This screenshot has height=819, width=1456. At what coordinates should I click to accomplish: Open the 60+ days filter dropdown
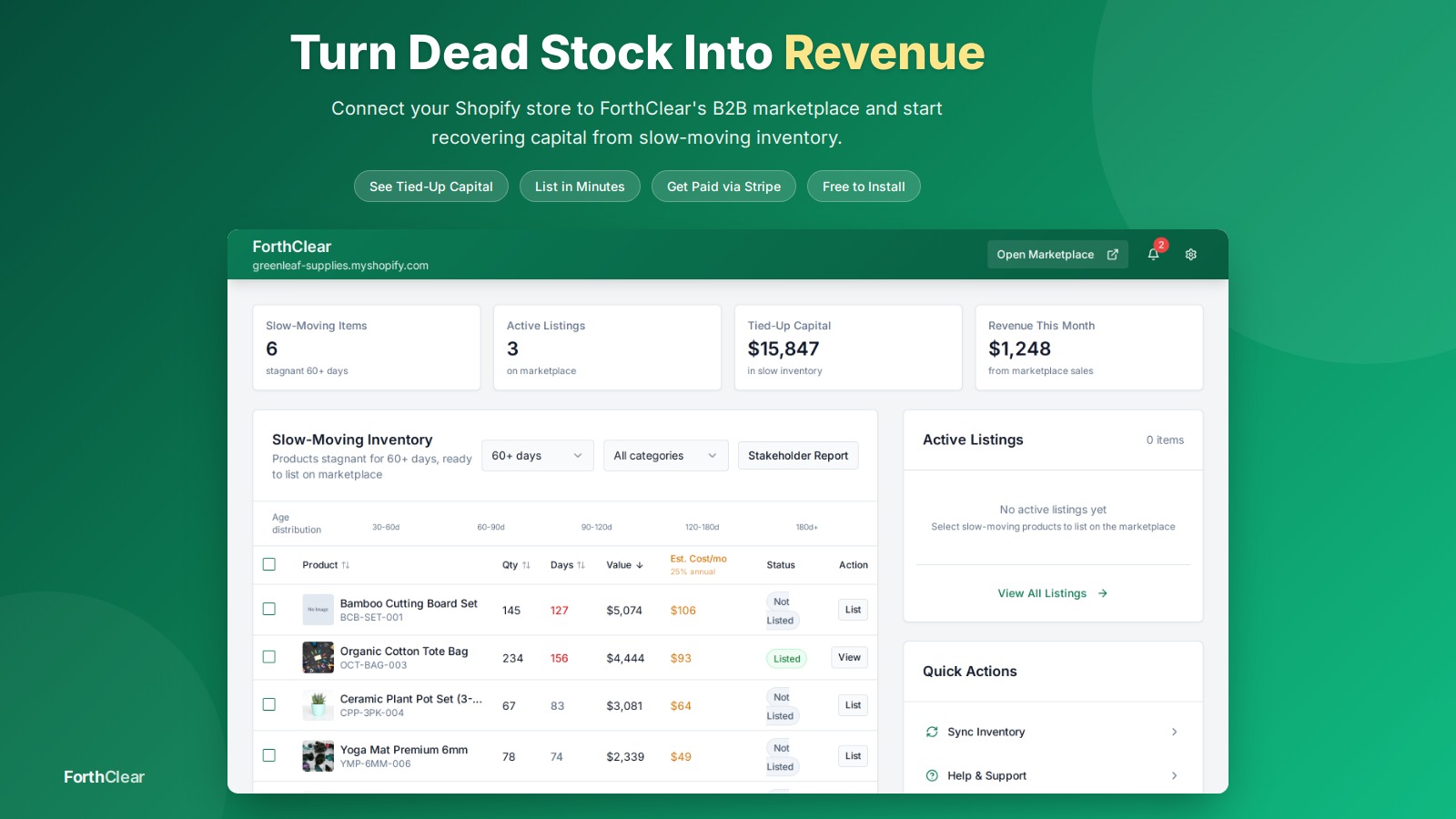537,456
